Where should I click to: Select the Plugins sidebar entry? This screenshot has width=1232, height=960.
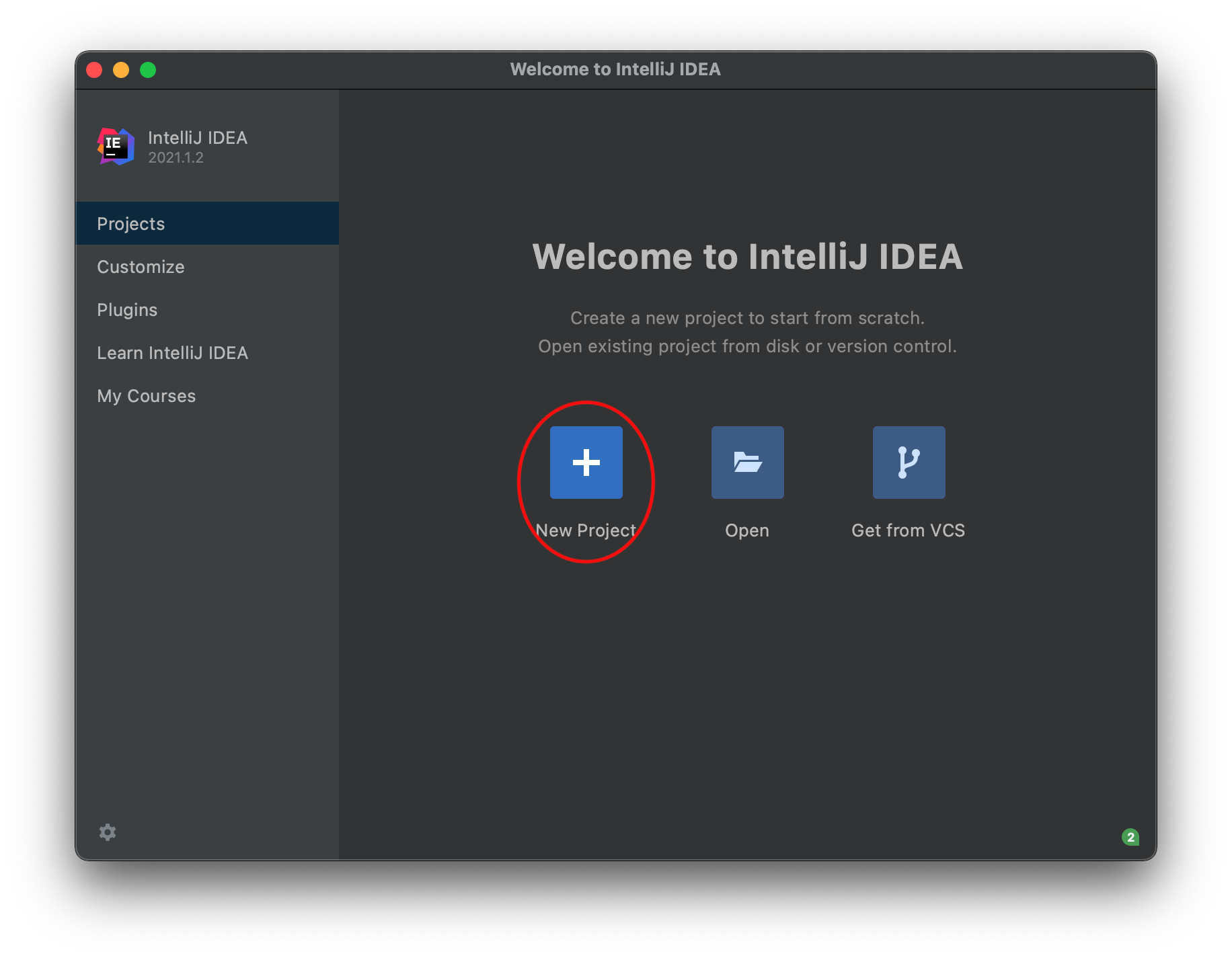point(127,309)
